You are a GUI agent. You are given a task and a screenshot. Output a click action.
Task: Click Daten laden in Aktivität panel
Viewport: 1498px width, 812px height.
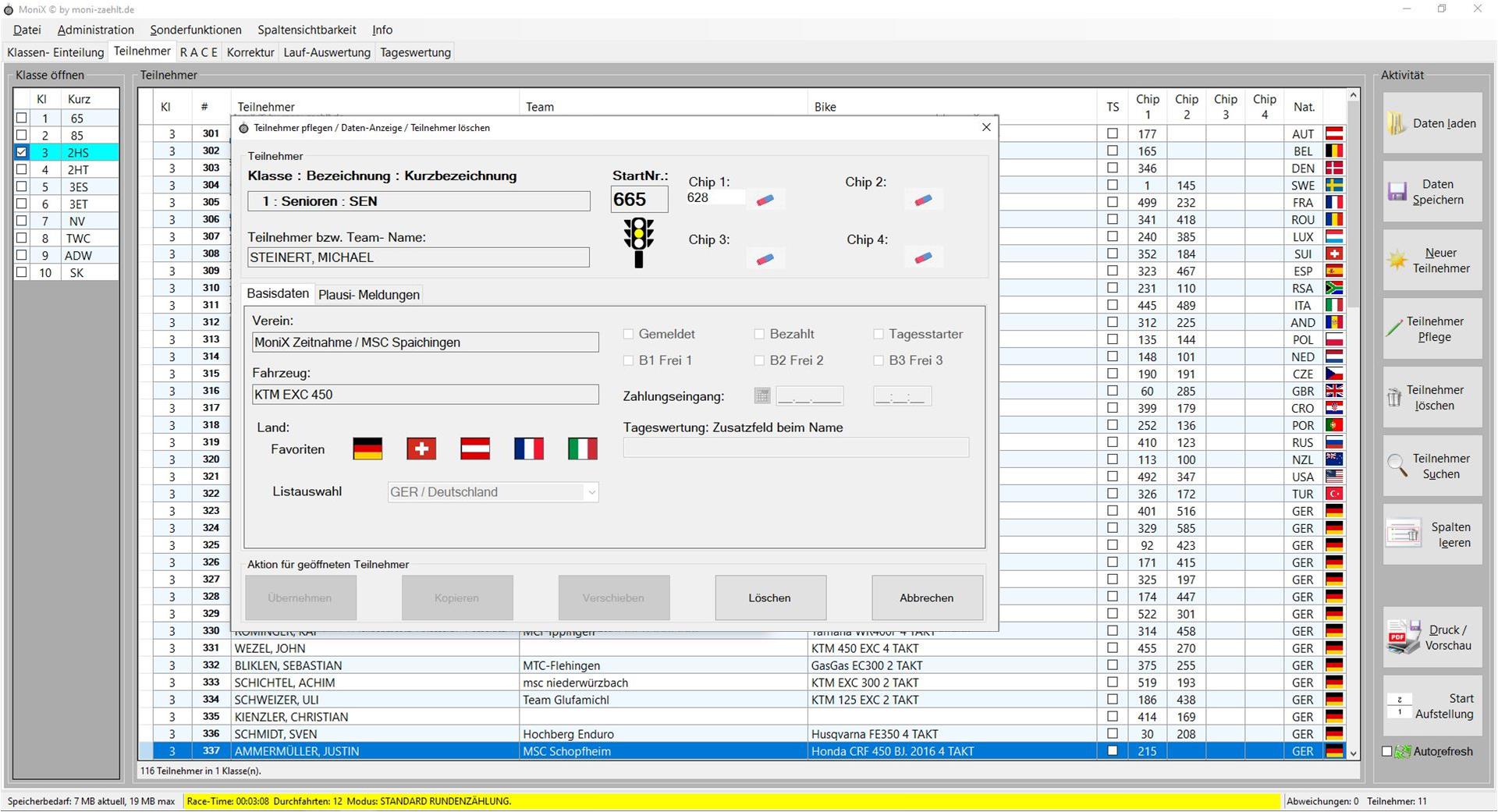click(1432, 123)
